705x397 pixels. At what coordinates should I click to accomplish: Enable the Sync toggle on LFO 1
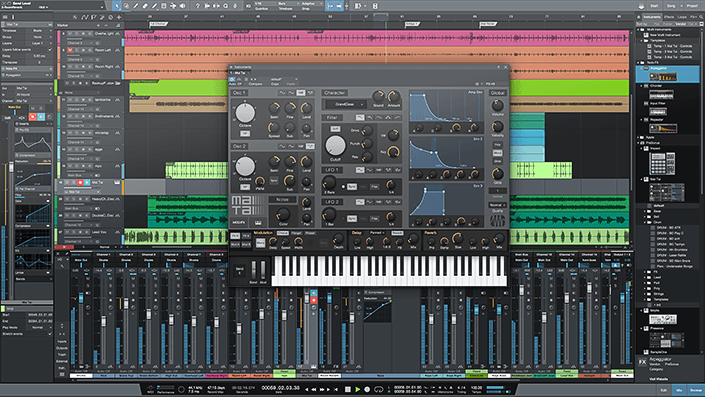point(352,187)
